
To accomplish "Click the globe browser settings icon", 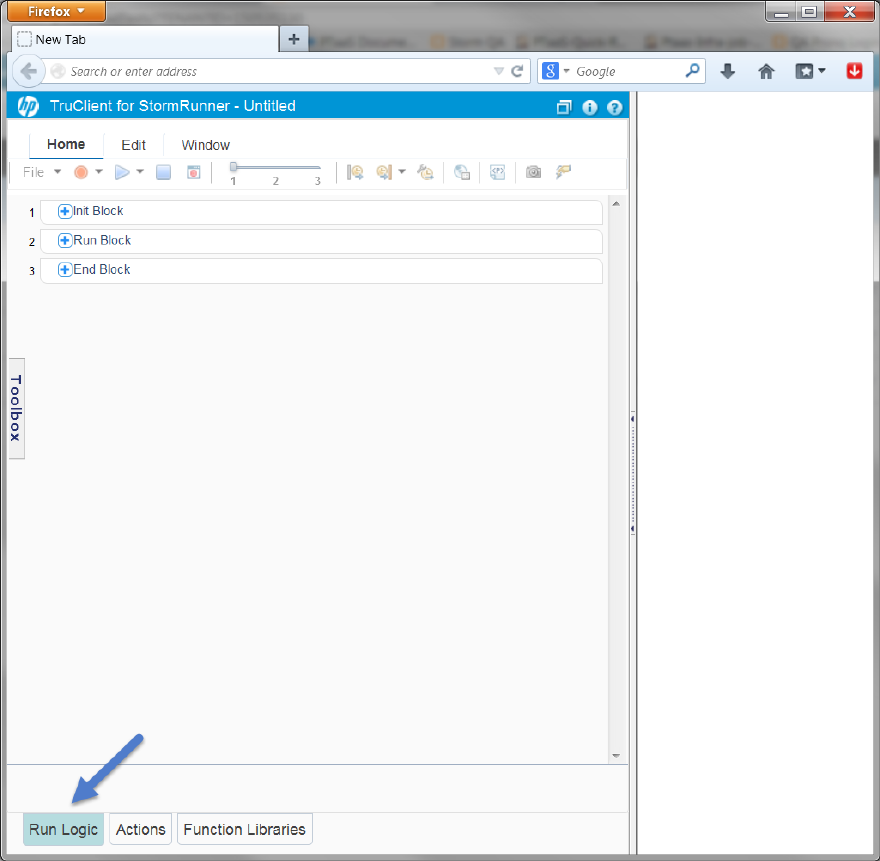I will pos(461,172).
